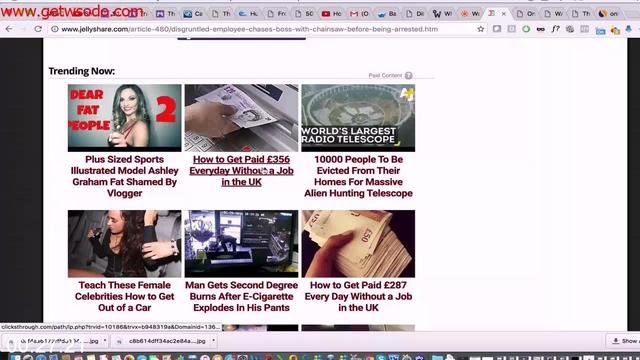This screenshot has height=360, width=640.
Task: Click the black glasses extension icon
Action: 540,29
